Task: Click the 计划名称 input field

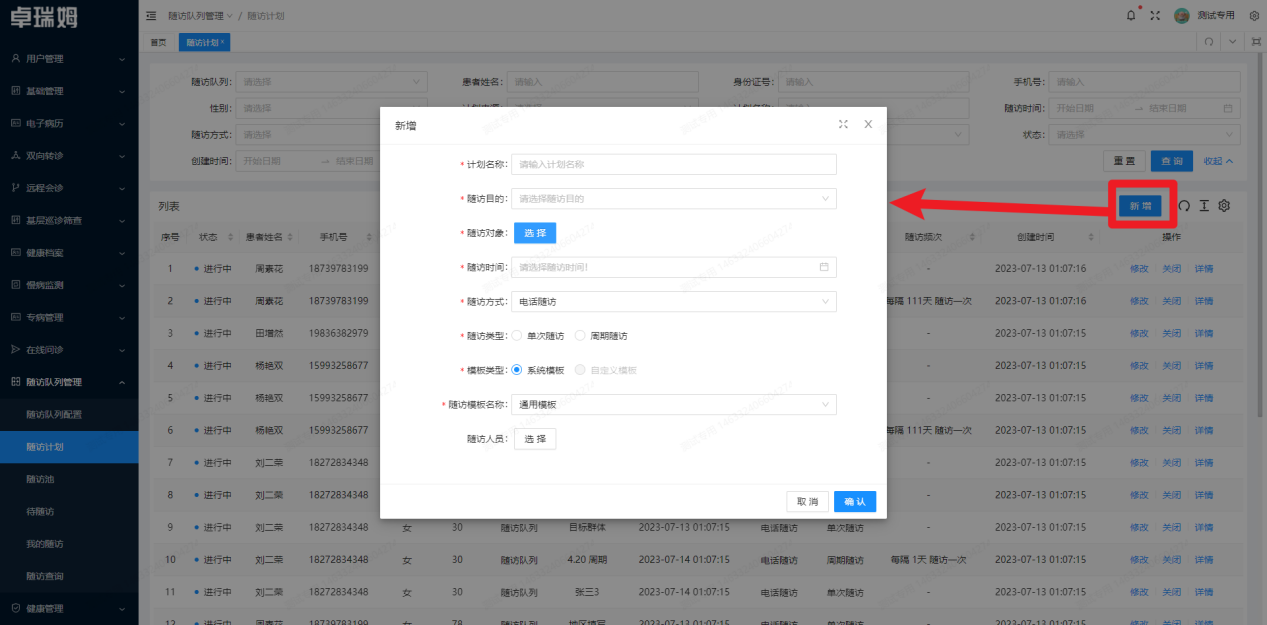Action: (673, 165)
